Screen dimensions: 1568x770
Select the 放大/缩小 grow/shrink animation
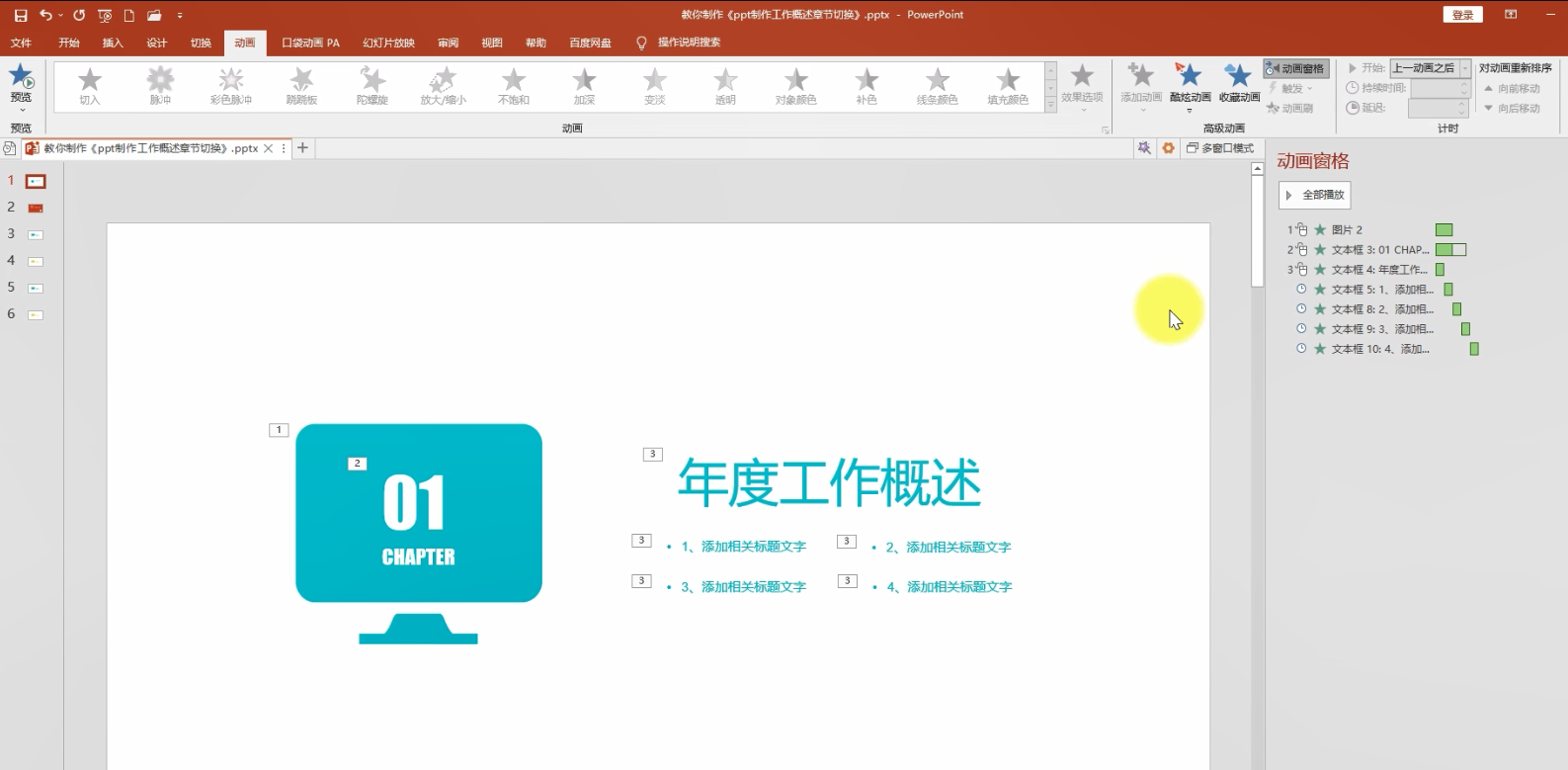pyautogui.click(x=443, y=85)
